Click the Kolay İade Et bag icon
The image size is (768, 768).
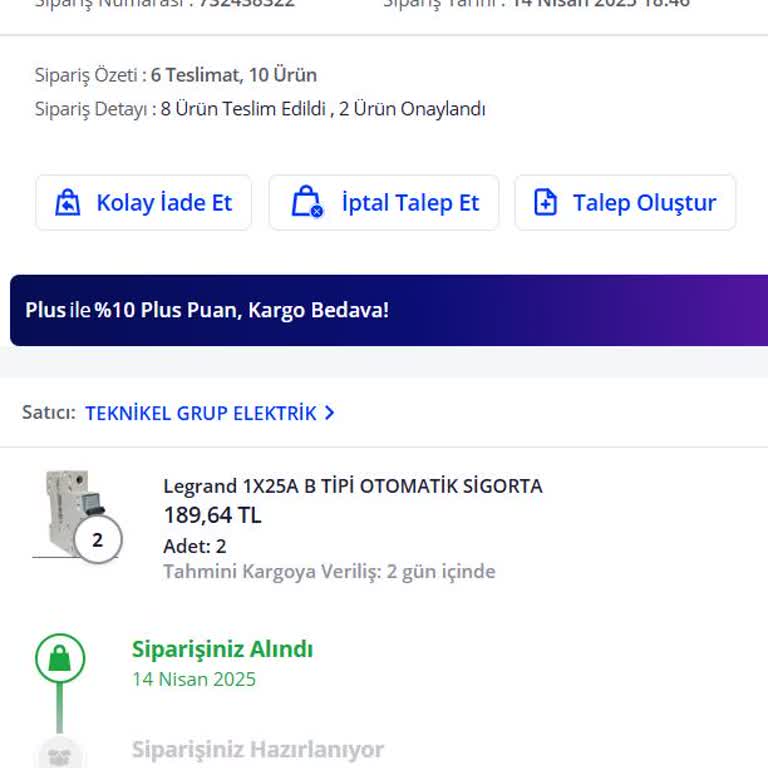(x=68, y=202)
